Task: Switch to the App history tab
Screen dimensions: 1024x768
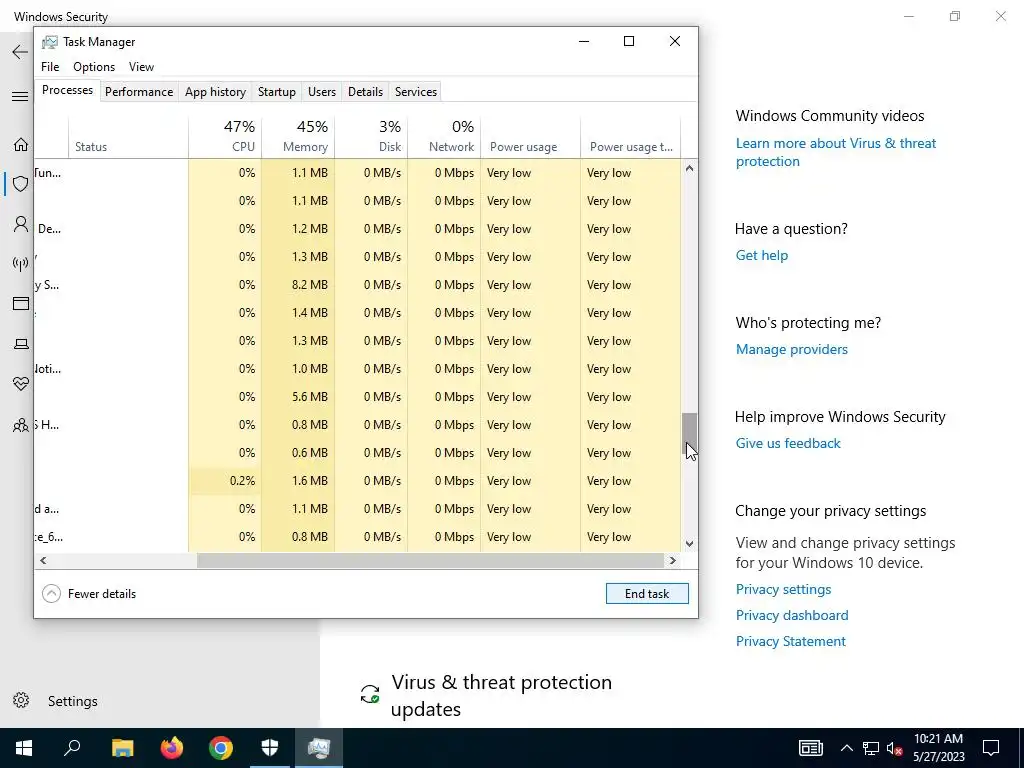Action: (x=216, y=91)
